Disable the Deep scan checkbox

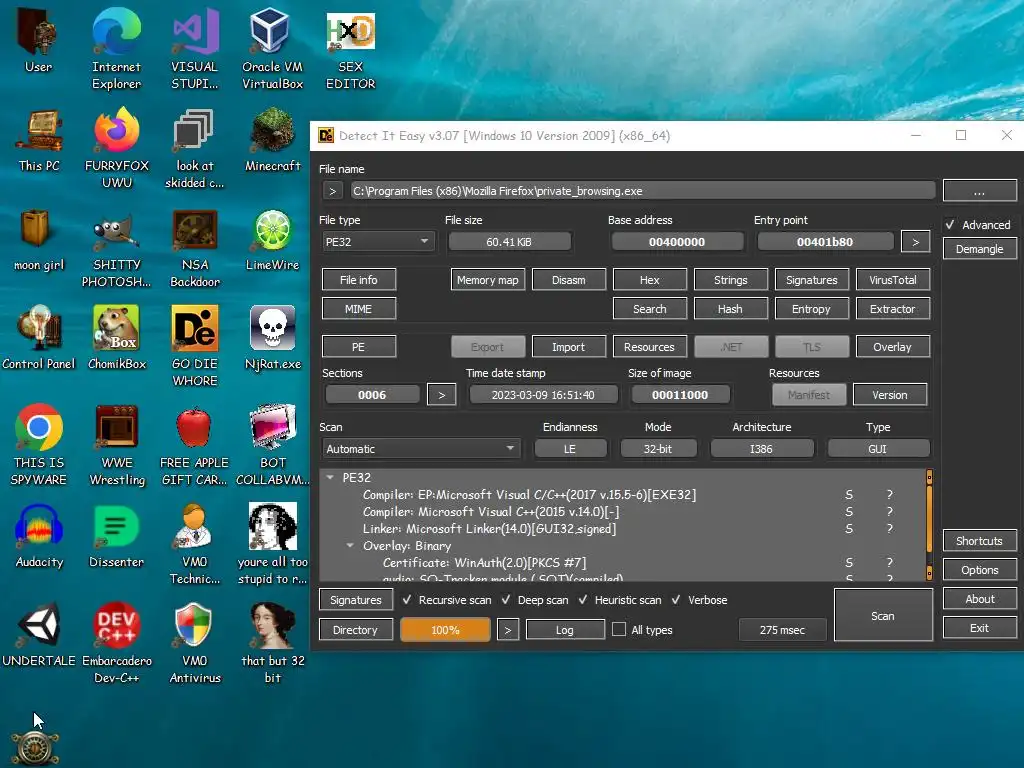coord(506,600)
